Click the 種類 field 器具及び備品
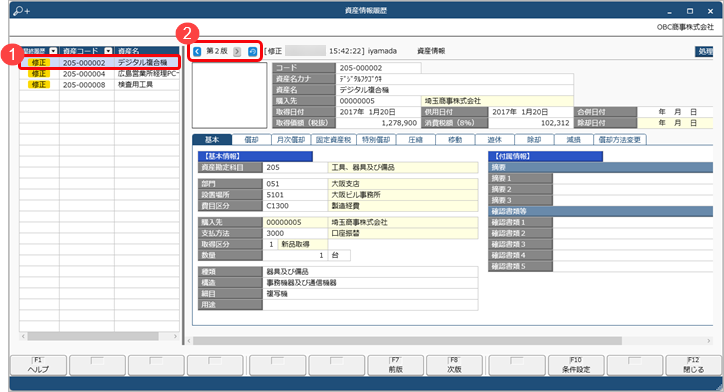This screenshot has height=392, width=724. [370, 271]
